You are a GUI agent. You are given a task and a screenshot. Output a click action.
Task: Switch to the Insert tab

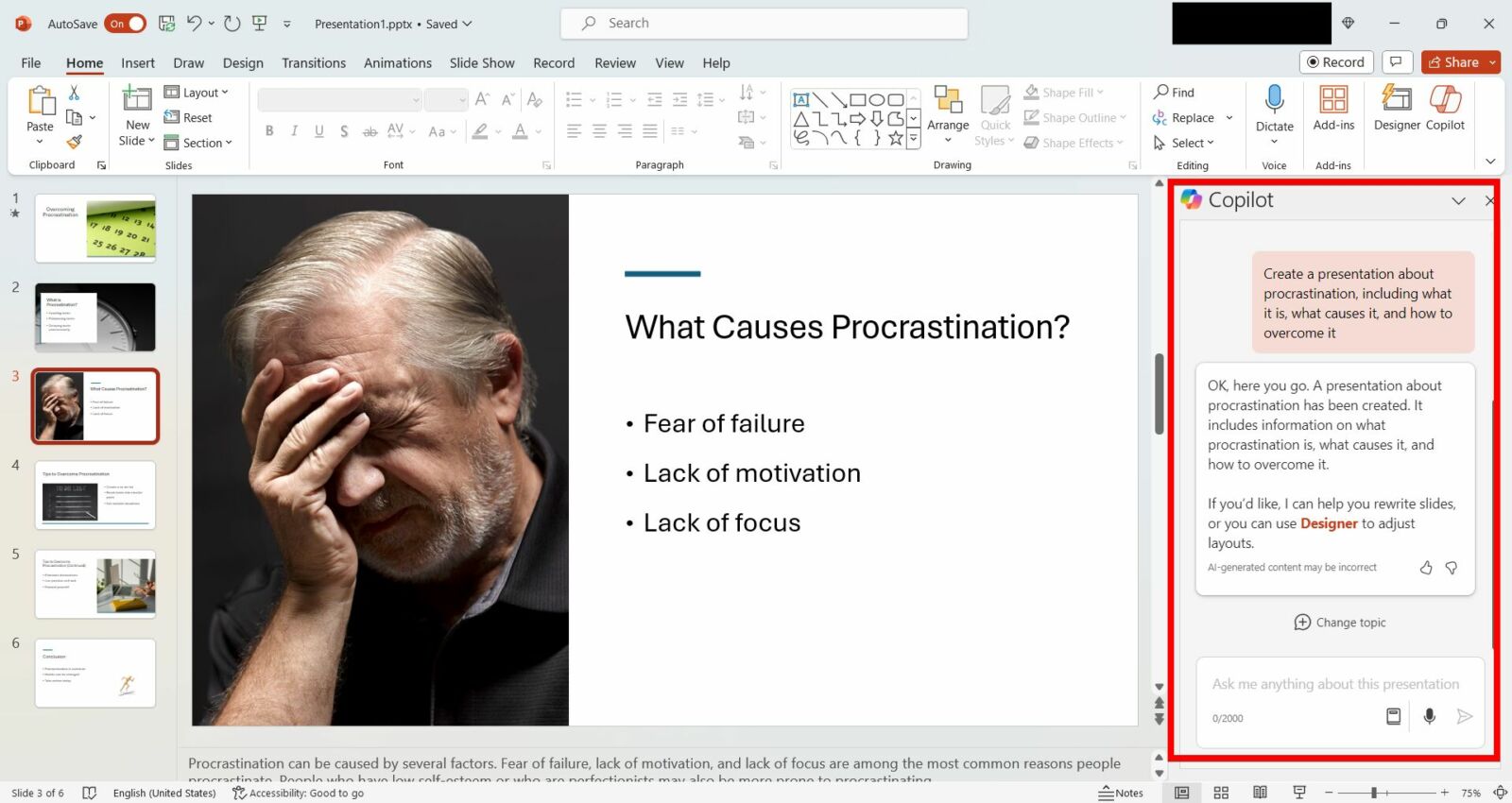coord(138,62)
